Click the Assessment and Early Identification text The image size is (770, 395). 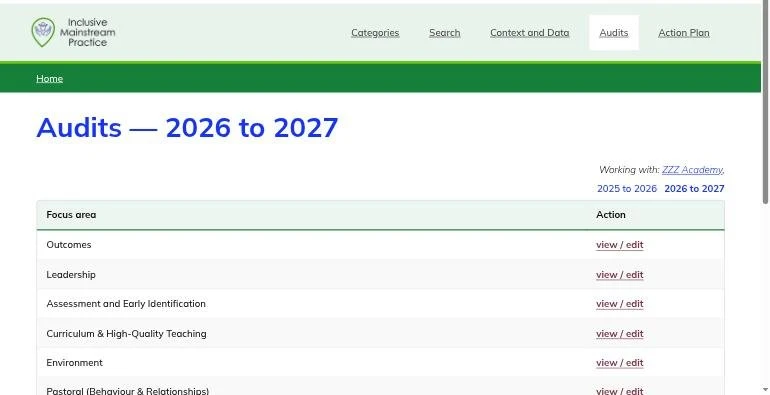click(x=126, y=304)
